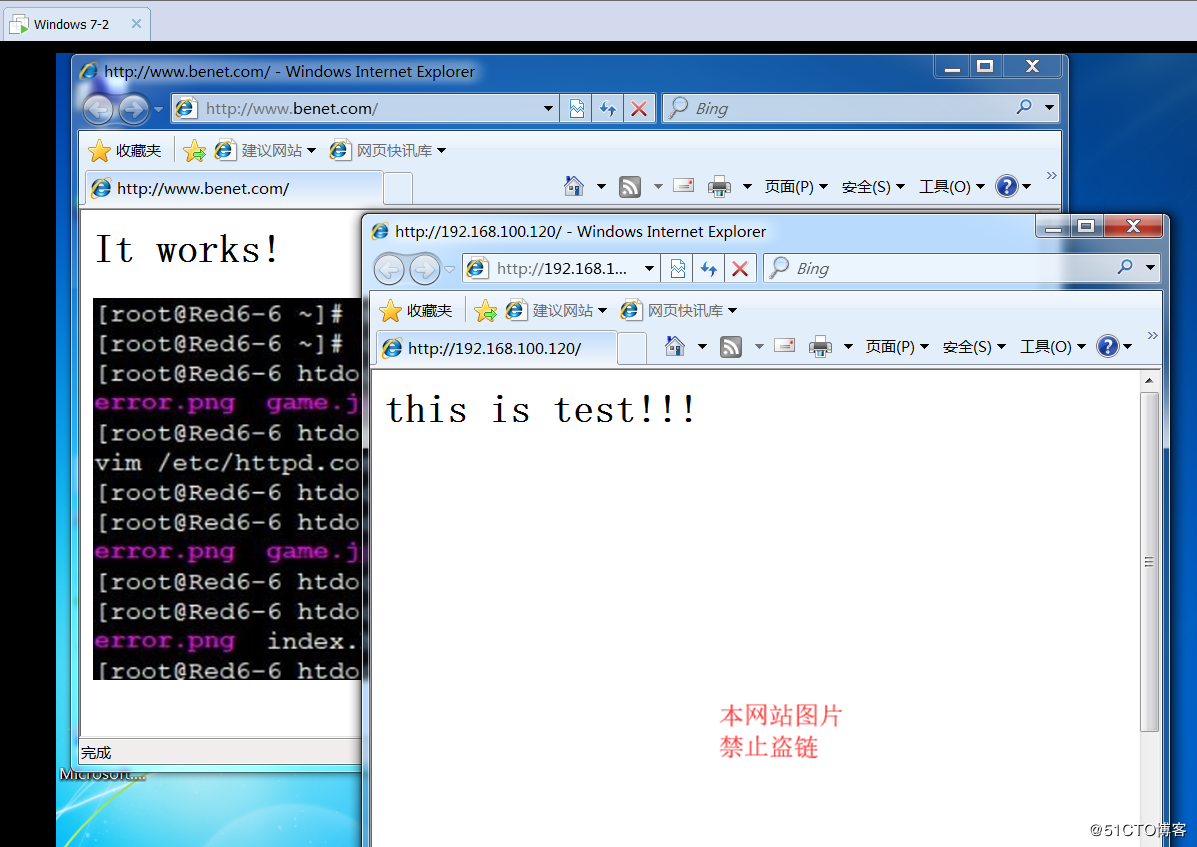Expand toolbar overflow chevron in the benet.com window
This screenshot has width=1197, height=847.
coord(1051,176)
